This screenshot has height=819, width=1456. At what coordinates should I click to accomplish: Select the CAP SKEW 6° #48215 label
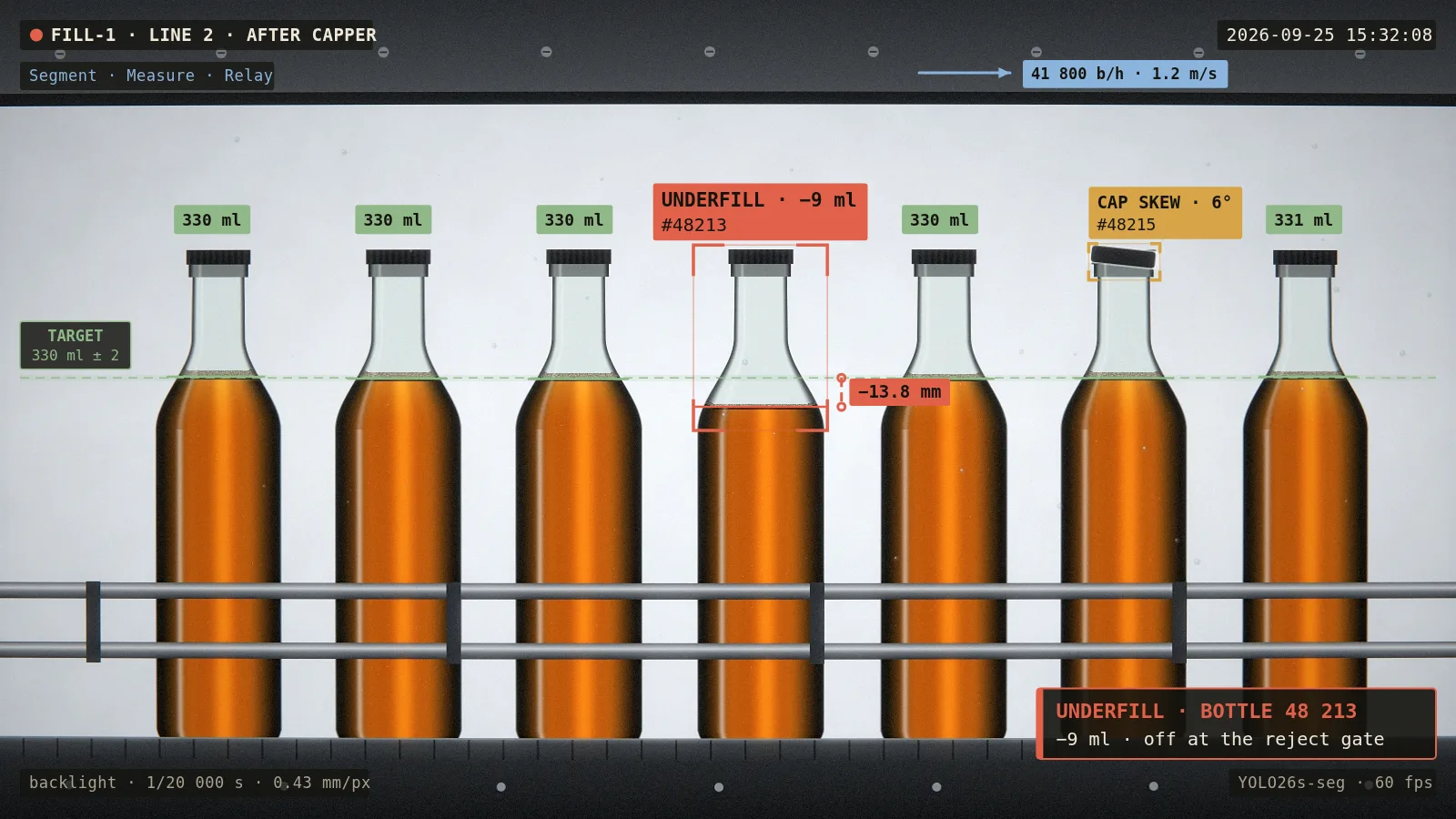pyautogui.click(x=1164, y=213)
